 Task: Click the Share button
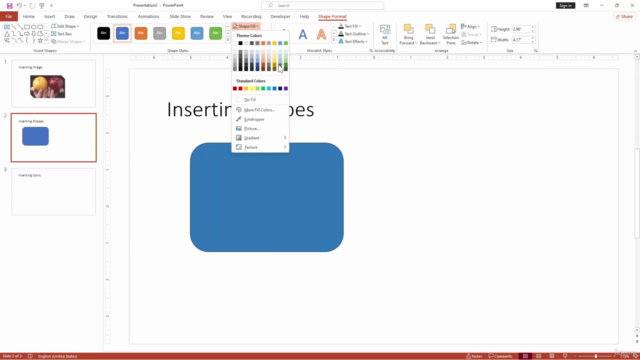[x=624, y=16]
